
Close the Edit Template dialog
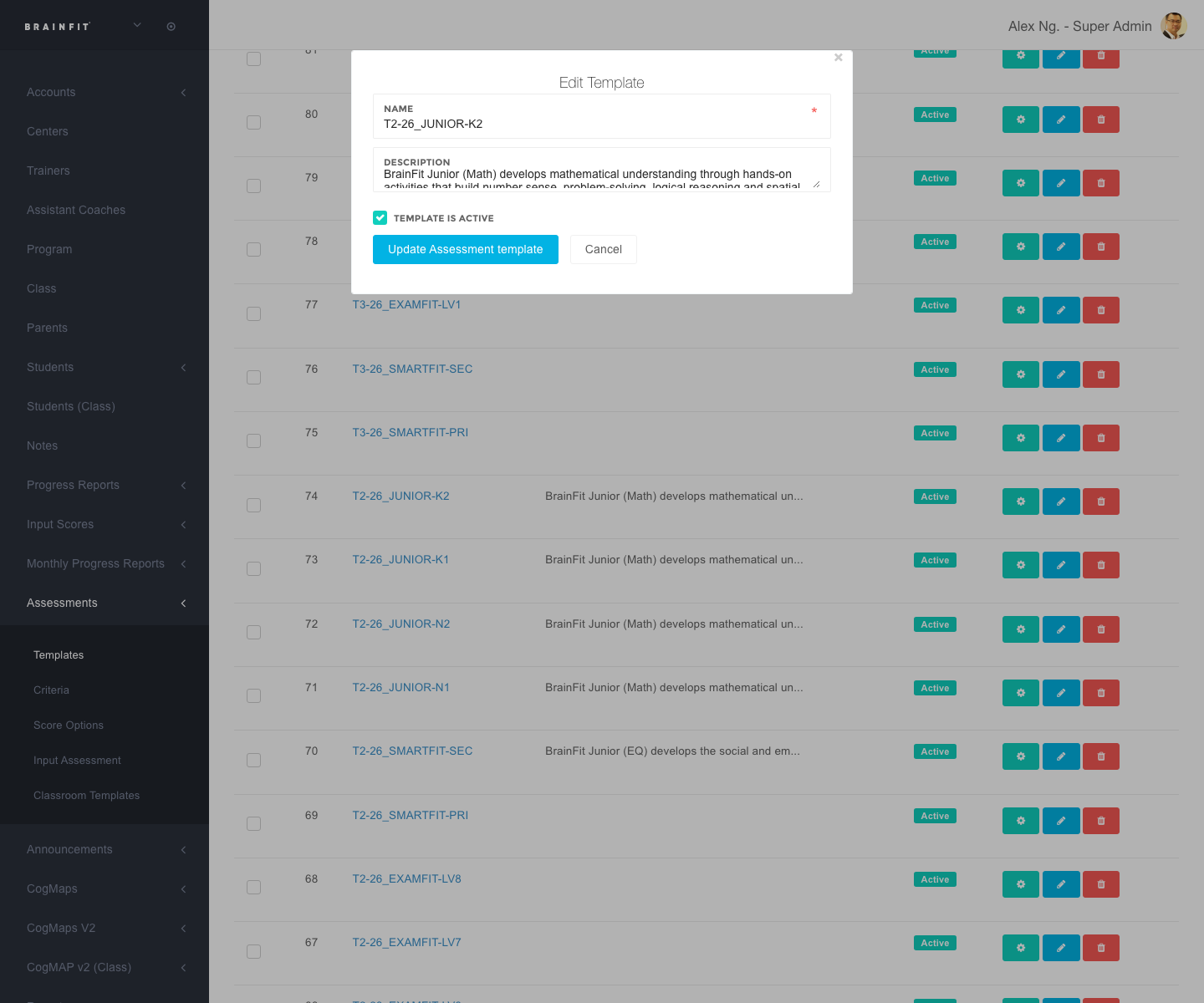coord(838,58)
